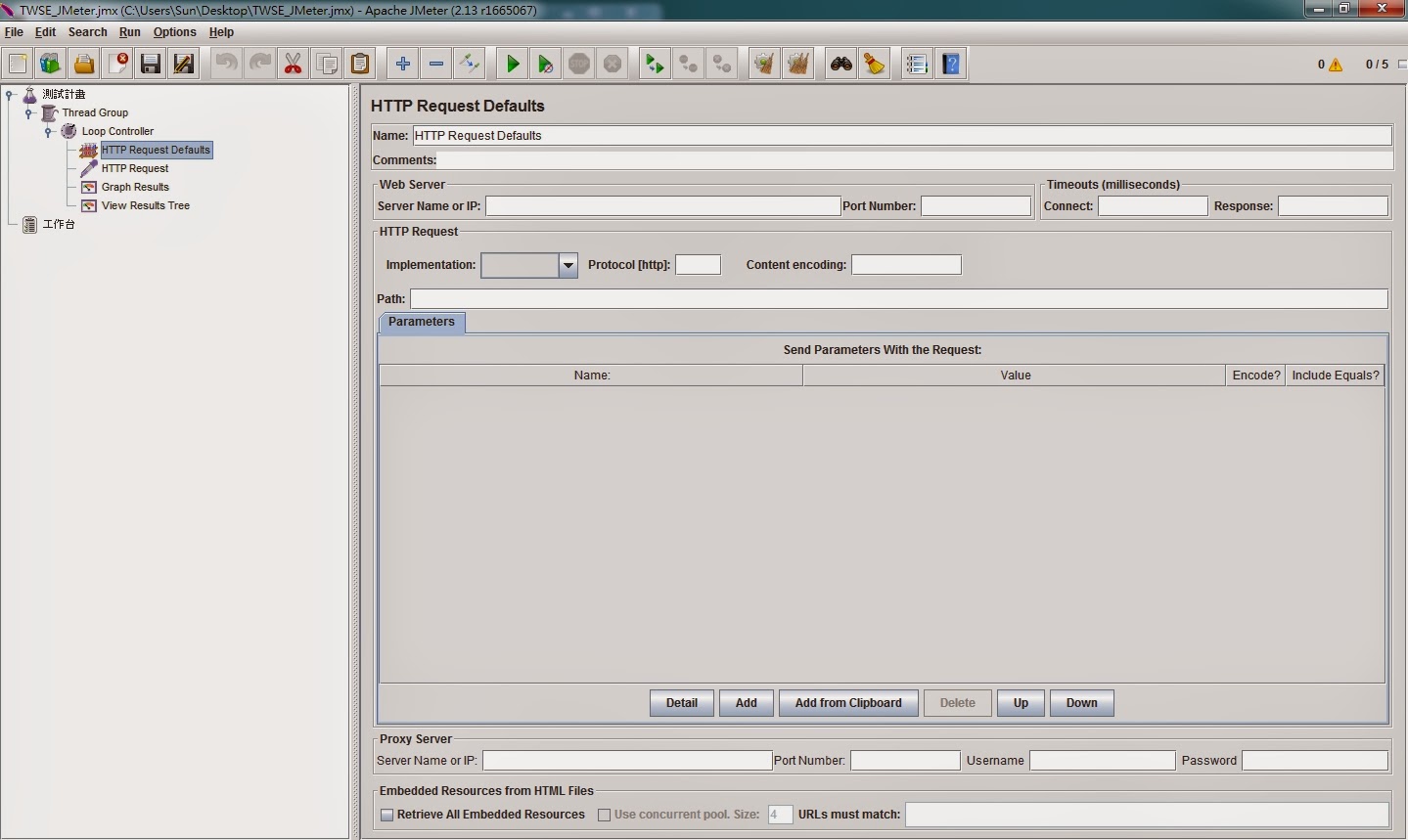This screenshot has height=840, width=1408.
Task: Select Graph Results in the tree
Action: pyautogui.click(x=135, y=188)
